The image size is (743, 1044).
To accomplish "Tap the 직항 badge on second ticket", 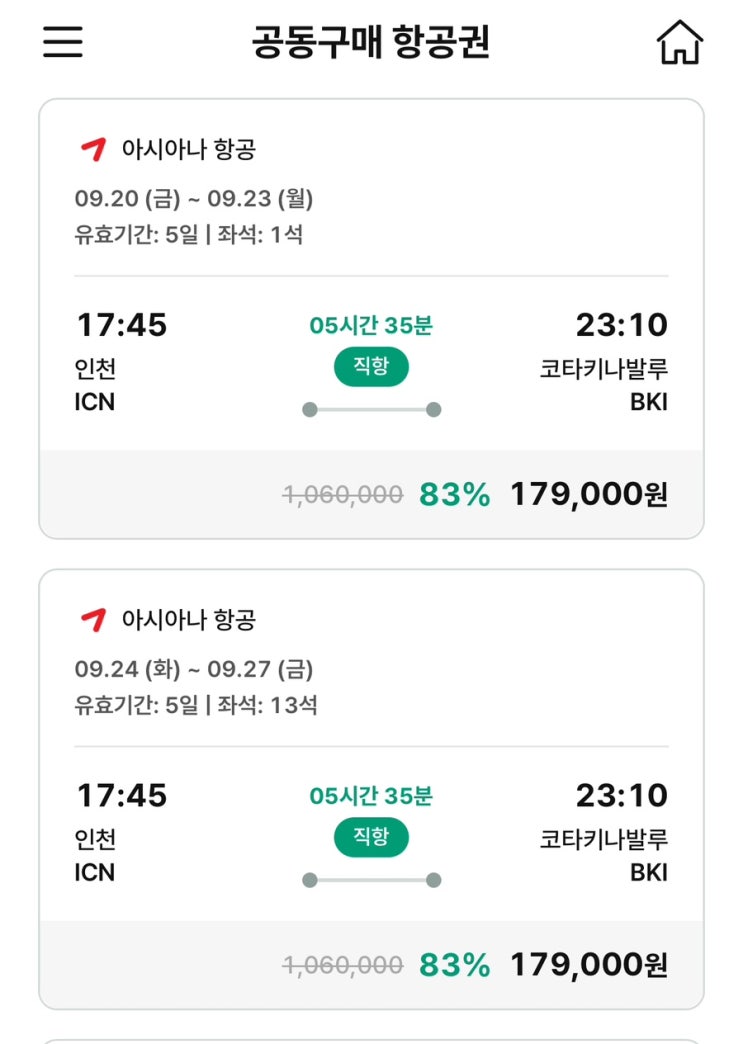I will [x=371, y=837].
